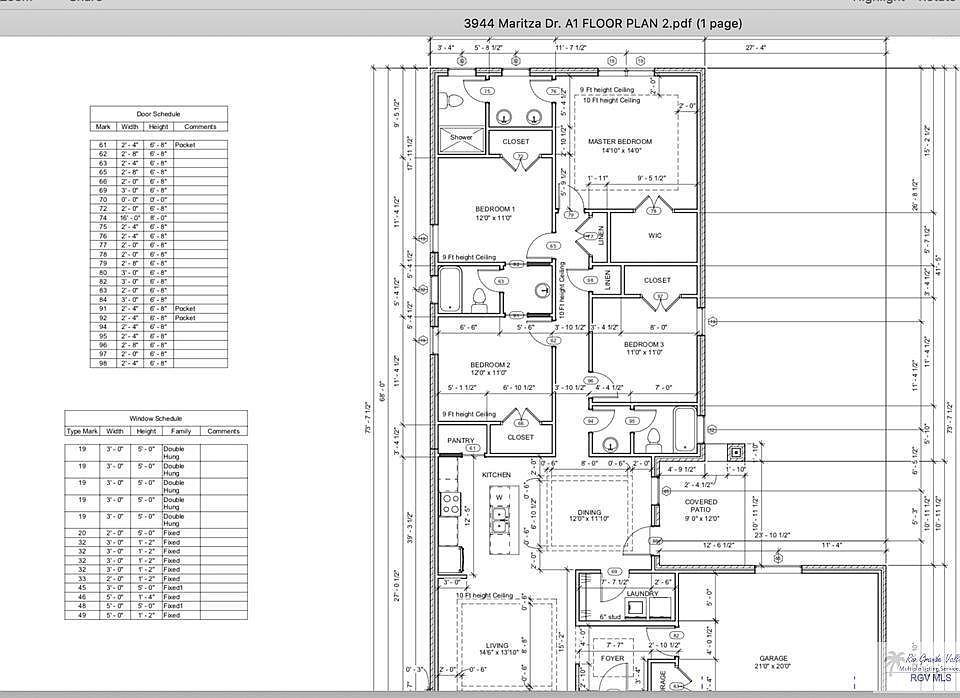Click the BEDROOM 1 room label

pyautogui.click(x=495, y=209)
